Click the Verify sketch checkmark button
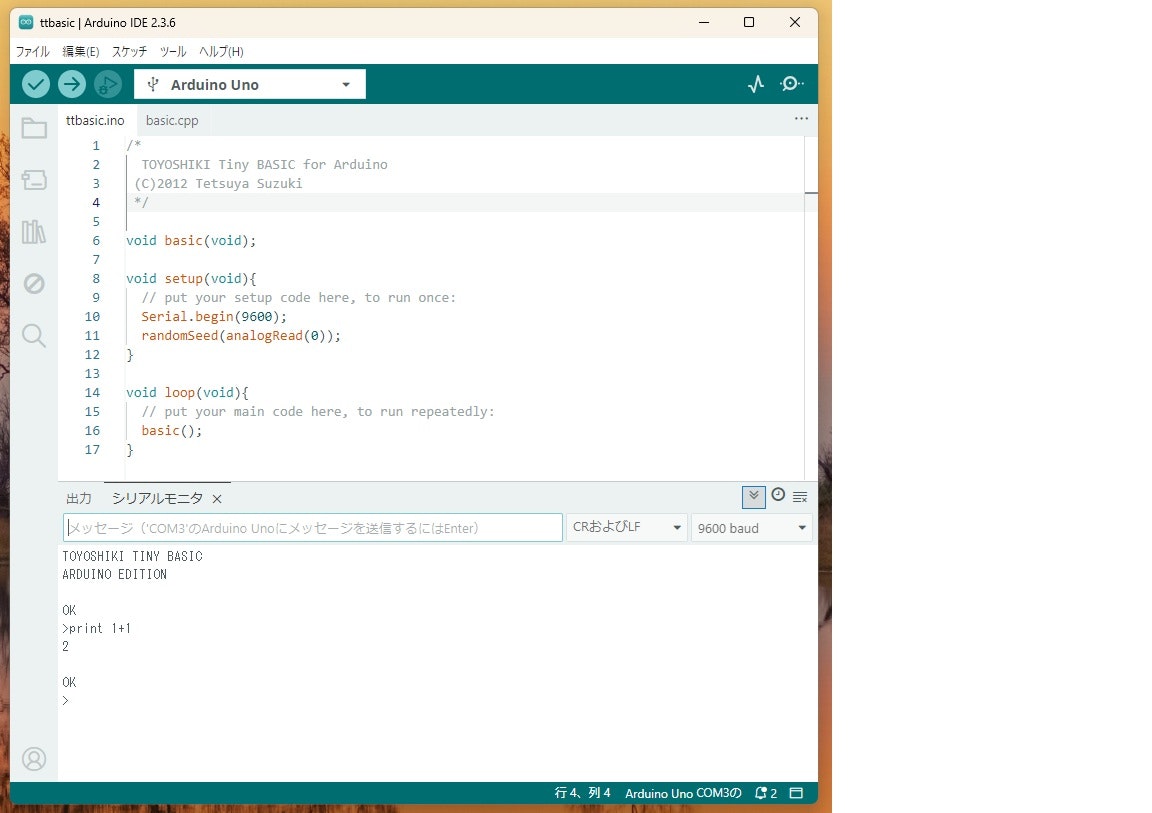The width and height of the screenshot is (1152, 813). 35,84
